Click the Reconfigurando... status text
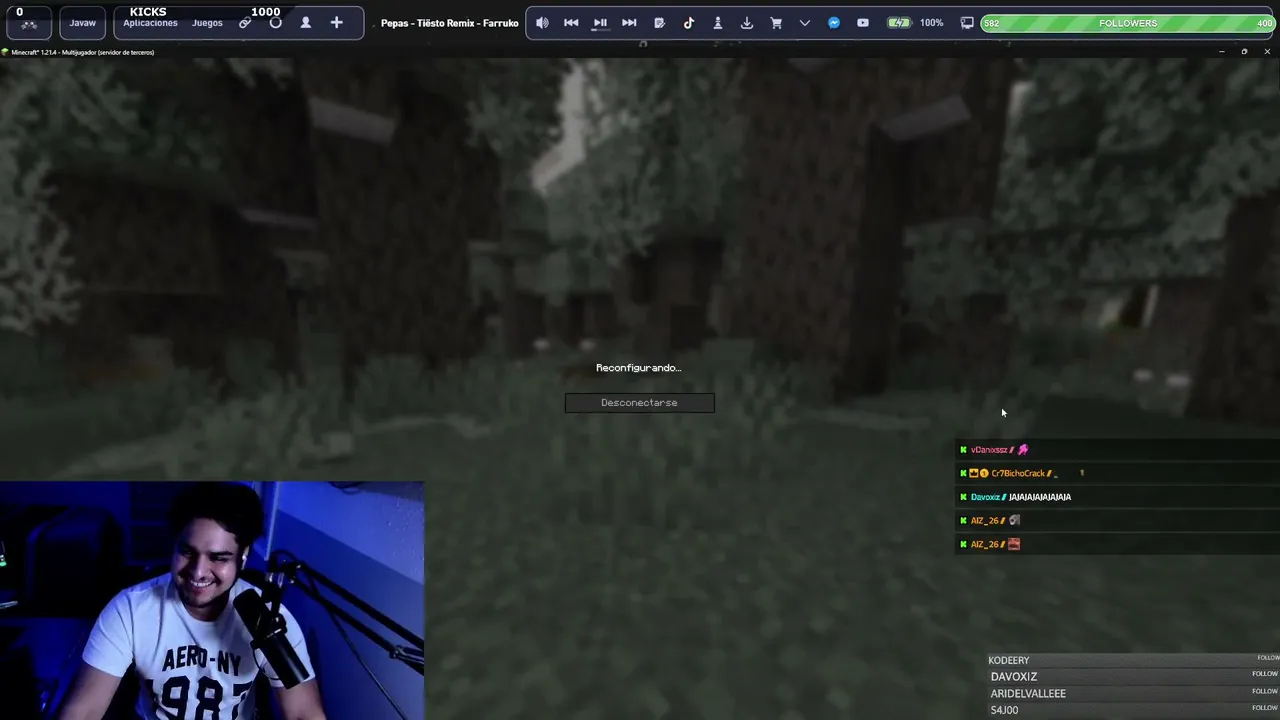This screenshot has width=1280, height=720. tap(638, 368)
